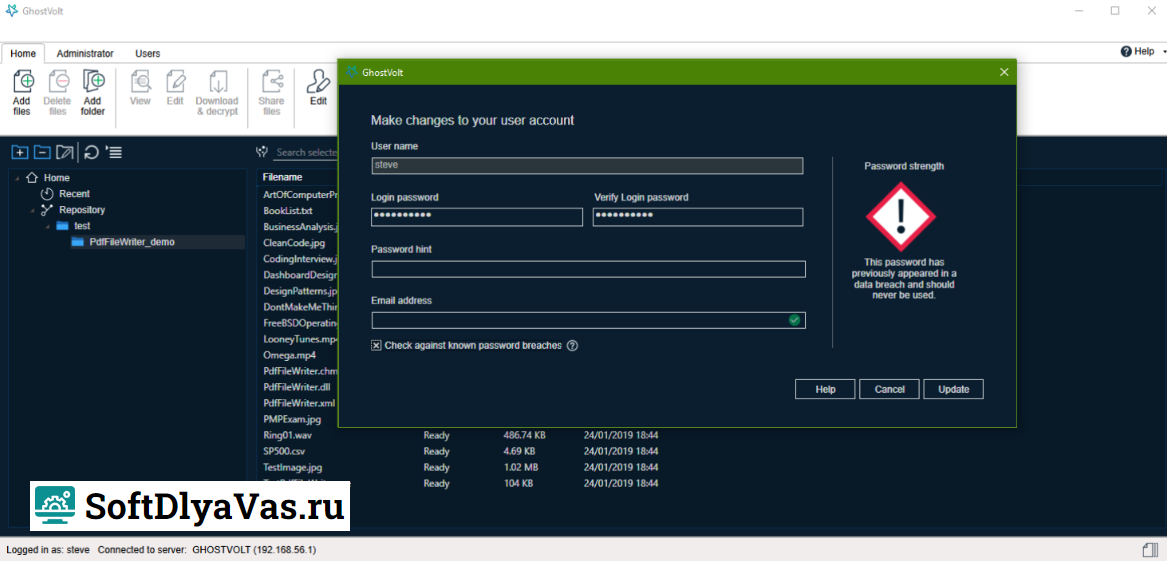The width and height of the screenshot is (1167, 561).
Task: Click the Filename column header
Action: 283,177
